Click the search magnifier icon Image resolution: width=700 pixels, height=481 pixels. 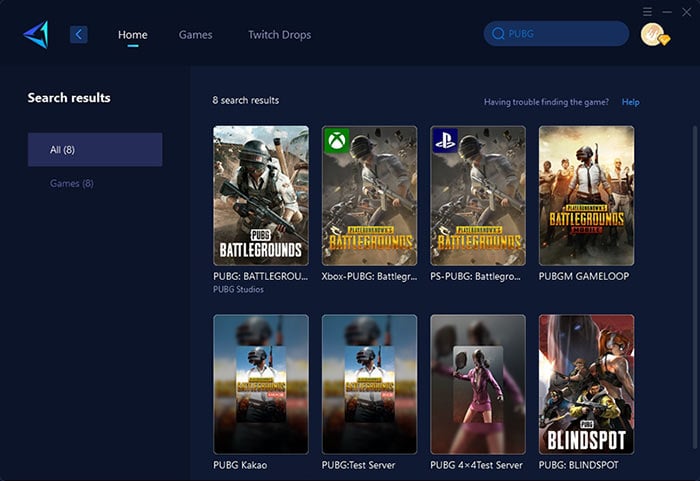click(x=498, y=33)
